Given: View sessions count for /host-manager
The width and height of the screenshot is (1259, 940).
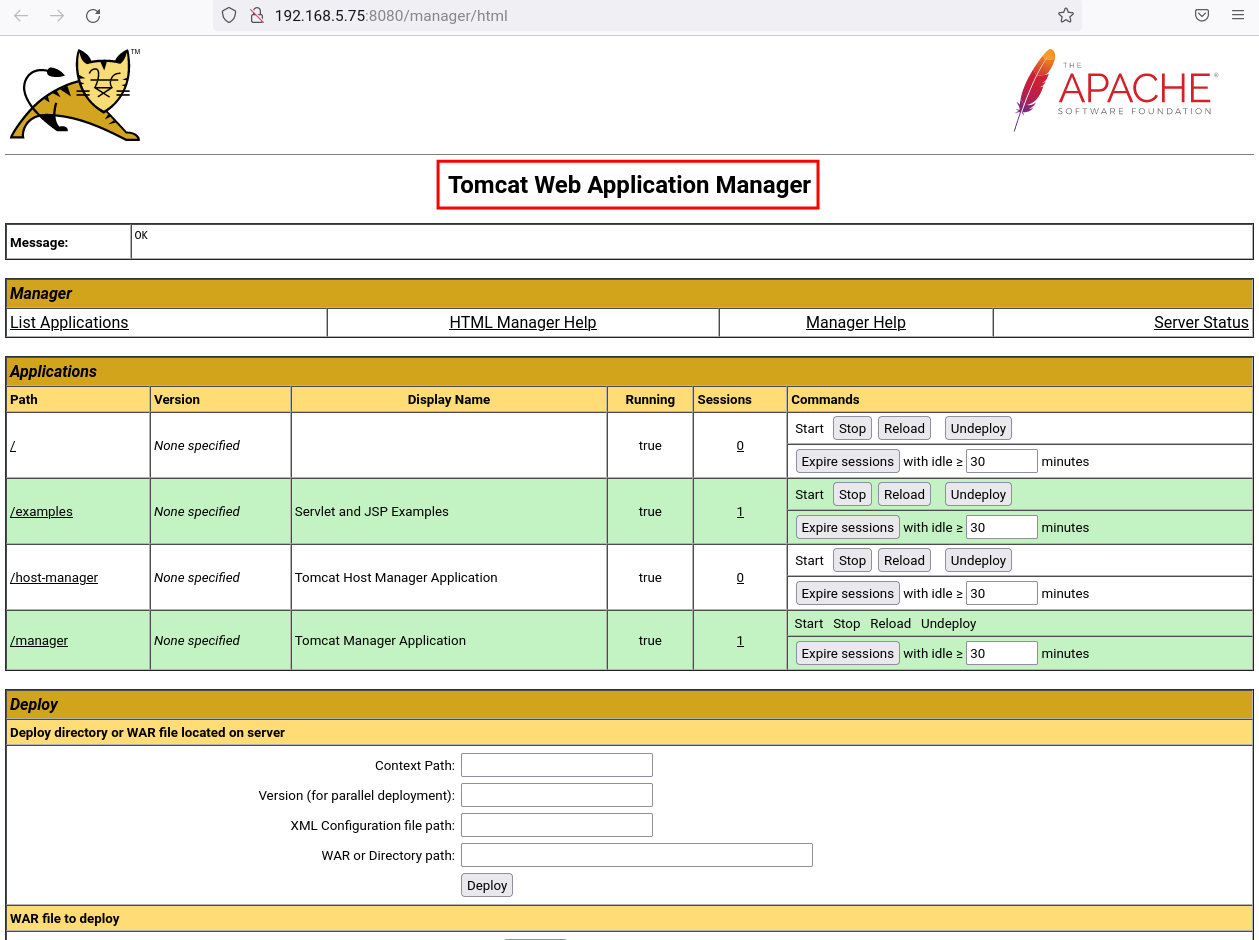Looking at the screenshot, I should (740, 578).
